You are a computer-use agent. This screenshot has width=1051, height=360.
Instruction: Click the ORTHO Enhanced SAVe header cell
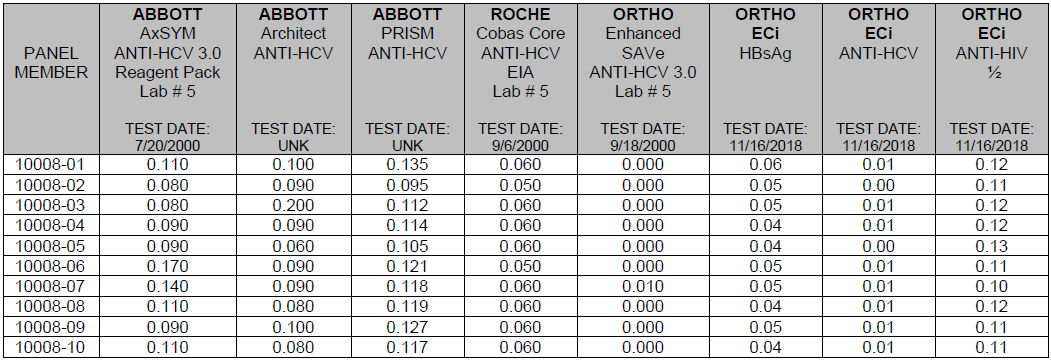(x=643, y=79)
